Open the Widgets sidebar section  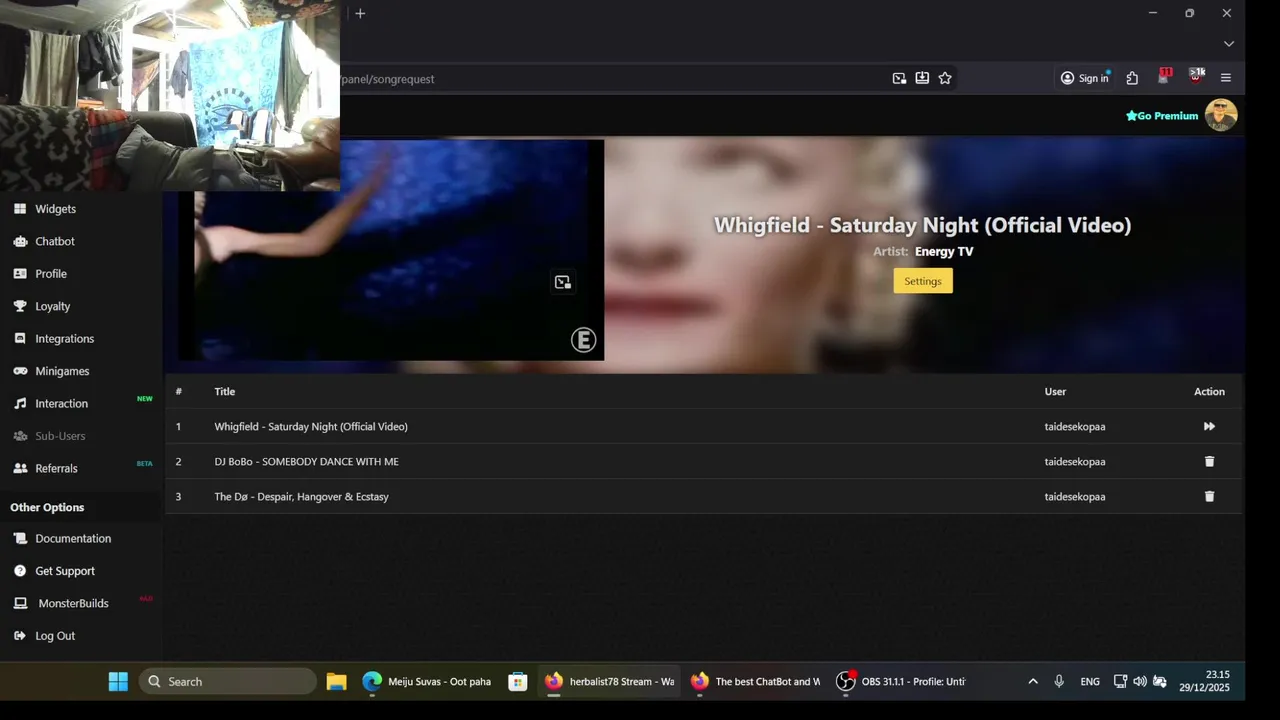[x=55, y=209]
